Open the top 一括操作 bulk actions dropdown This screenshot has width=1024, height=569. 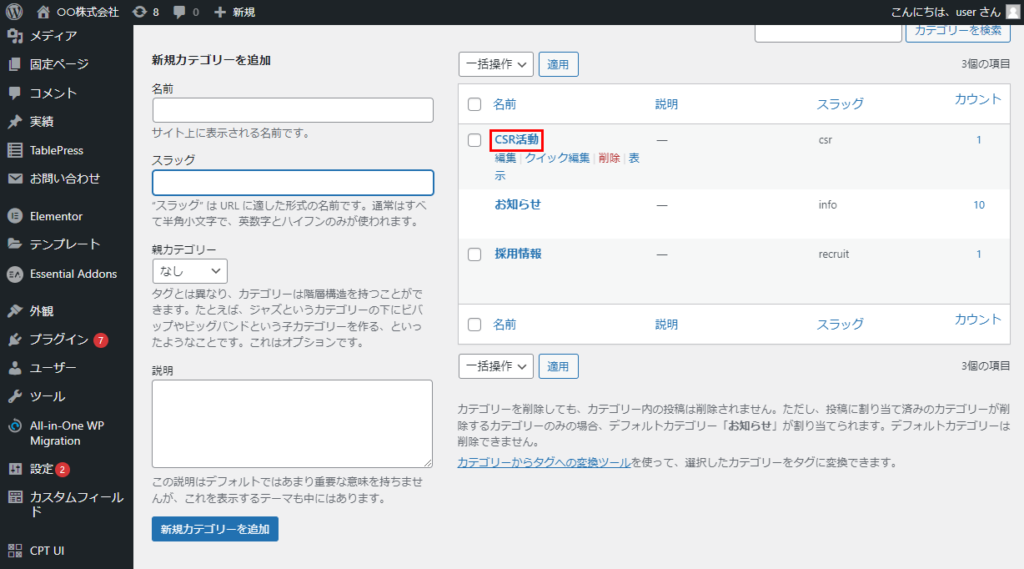pos(496,64)
